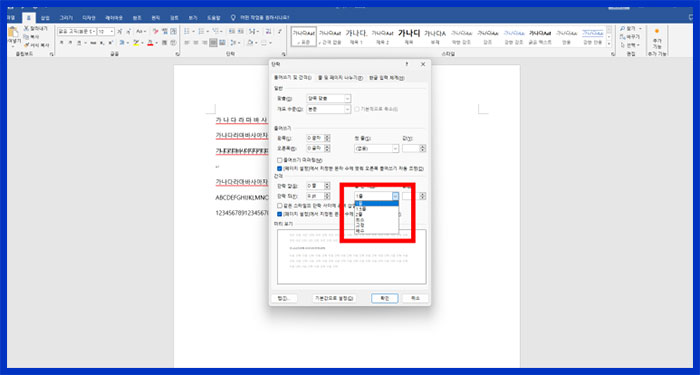Click the Clear All Formatting eraser icon
The height and width of the screenshot is (375, 700).
156,31
